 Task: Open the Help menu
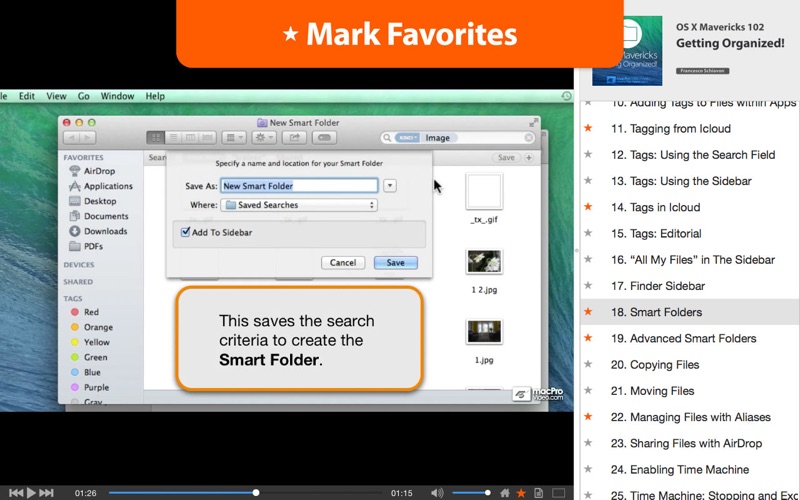click(155, 96)
